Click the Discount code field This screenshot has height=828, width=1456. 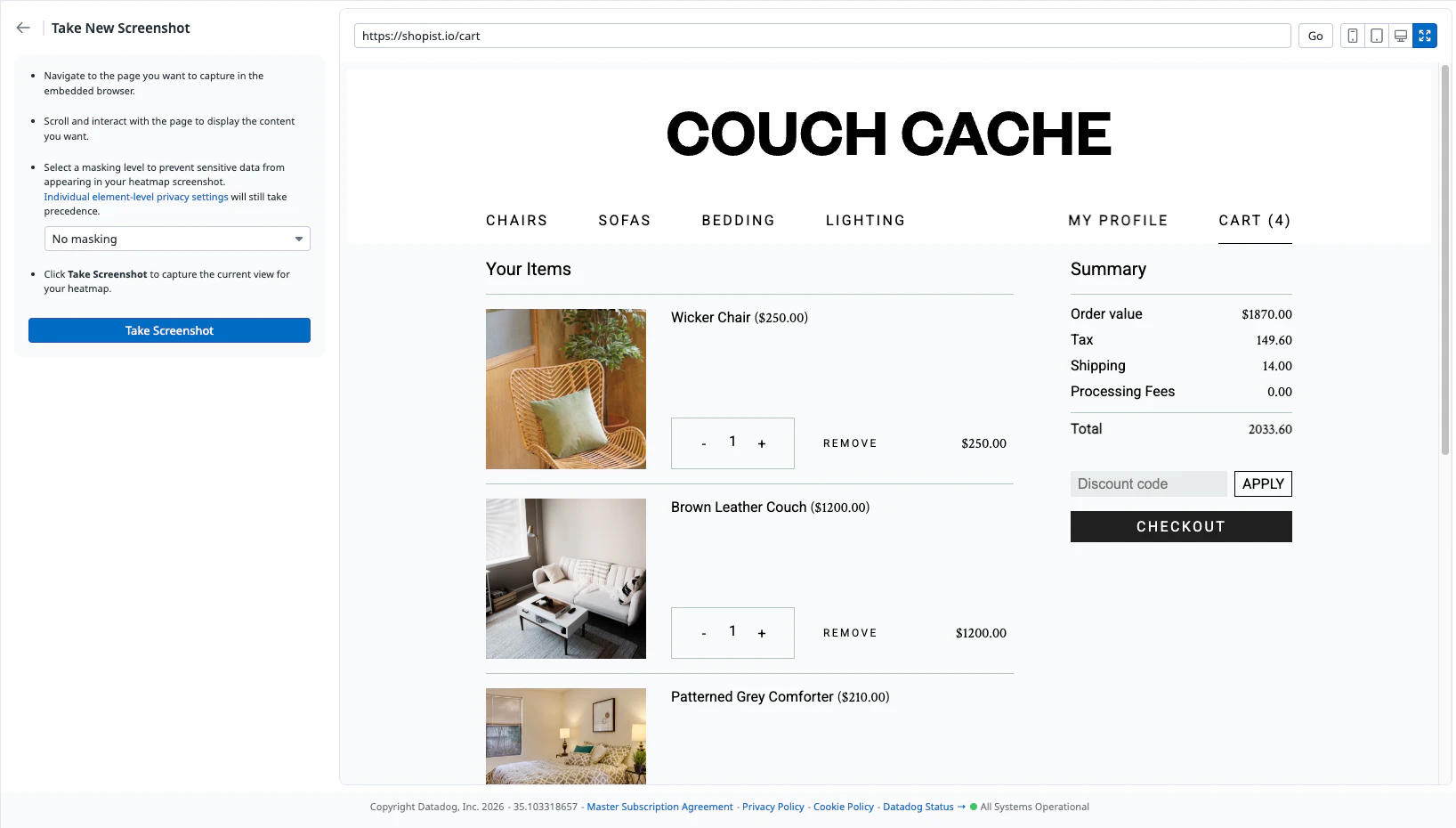[1148, 484]
